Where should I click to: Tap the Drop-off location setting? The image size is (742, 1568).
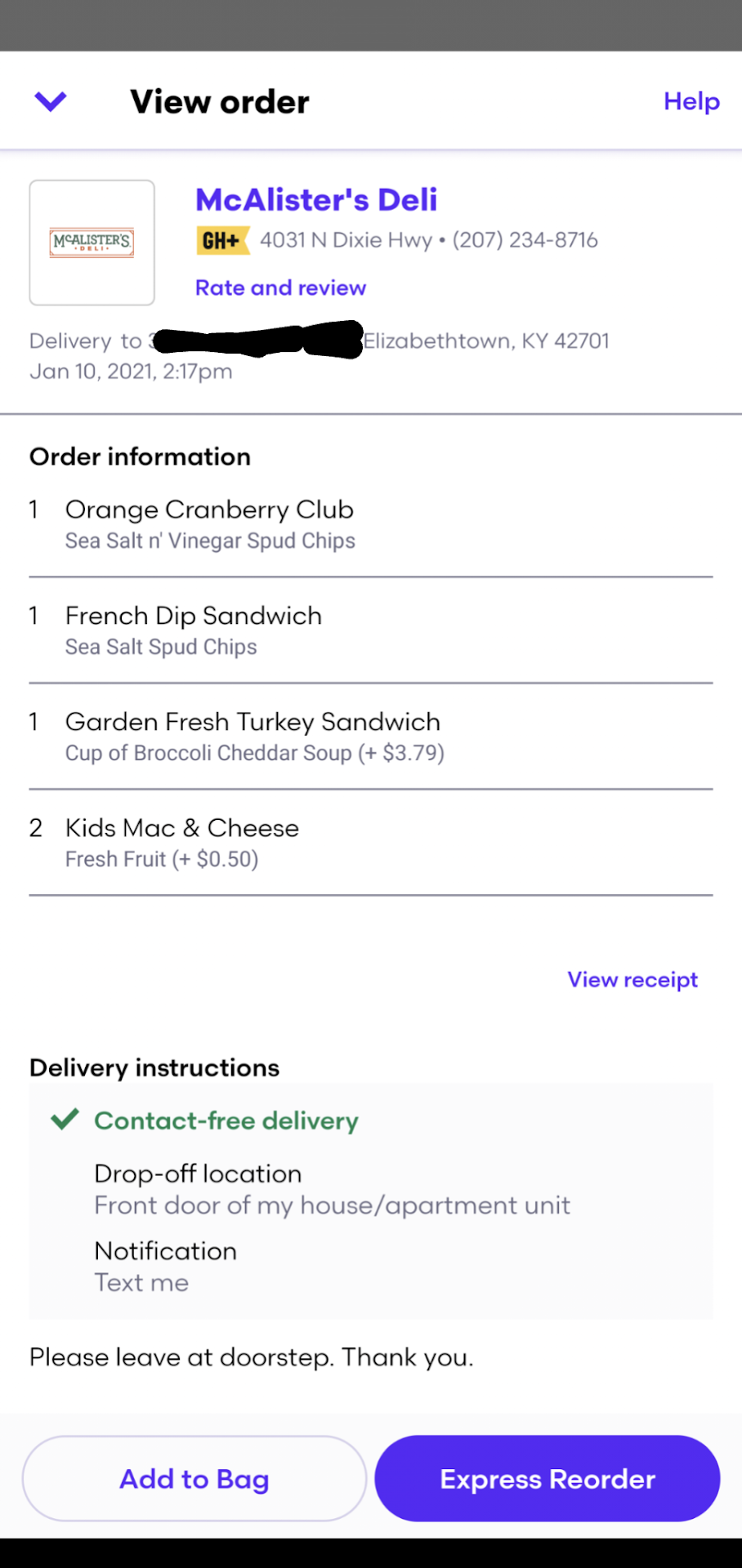coord(332,1189)
